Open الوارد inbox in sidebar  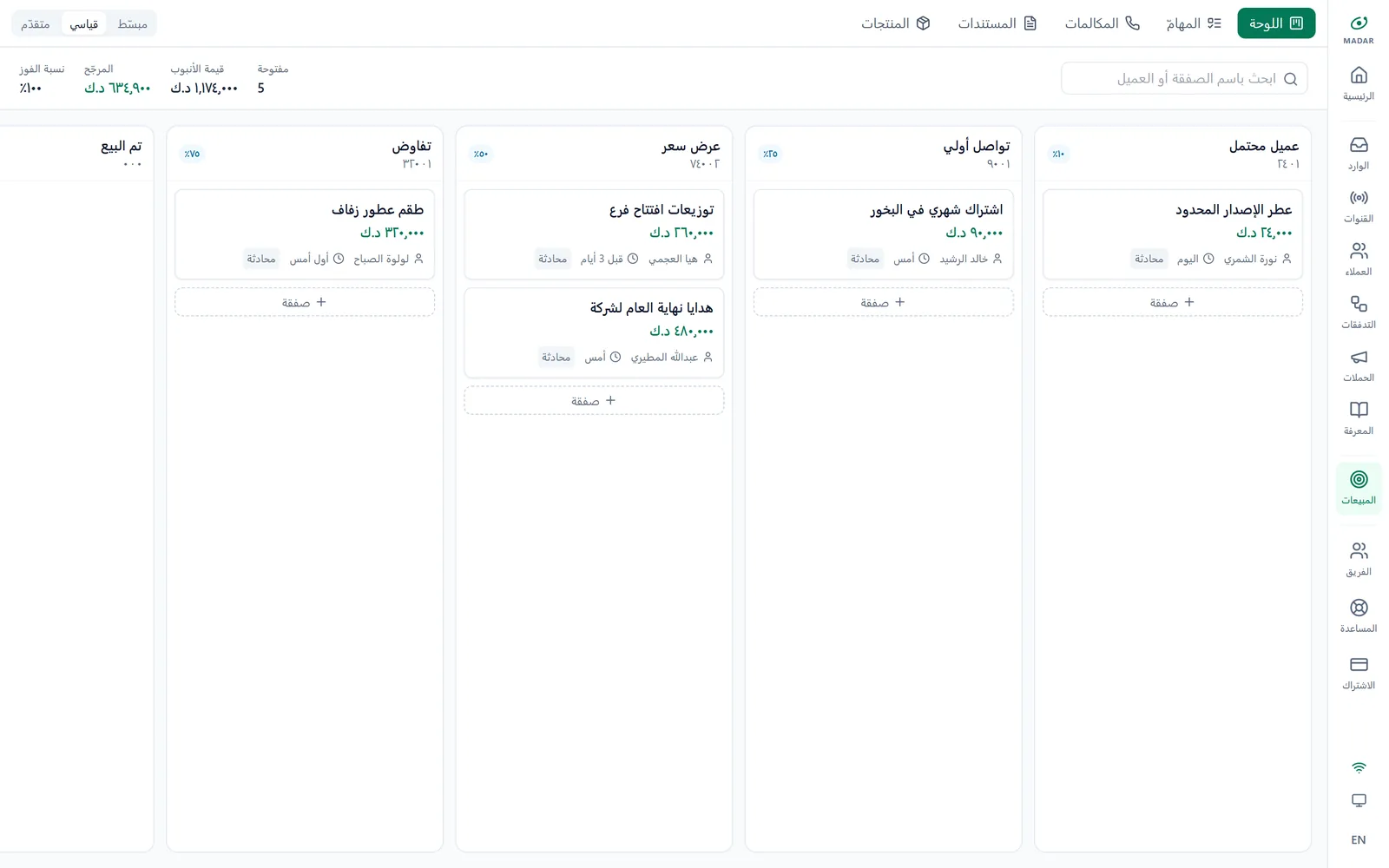coord(1359,153)
